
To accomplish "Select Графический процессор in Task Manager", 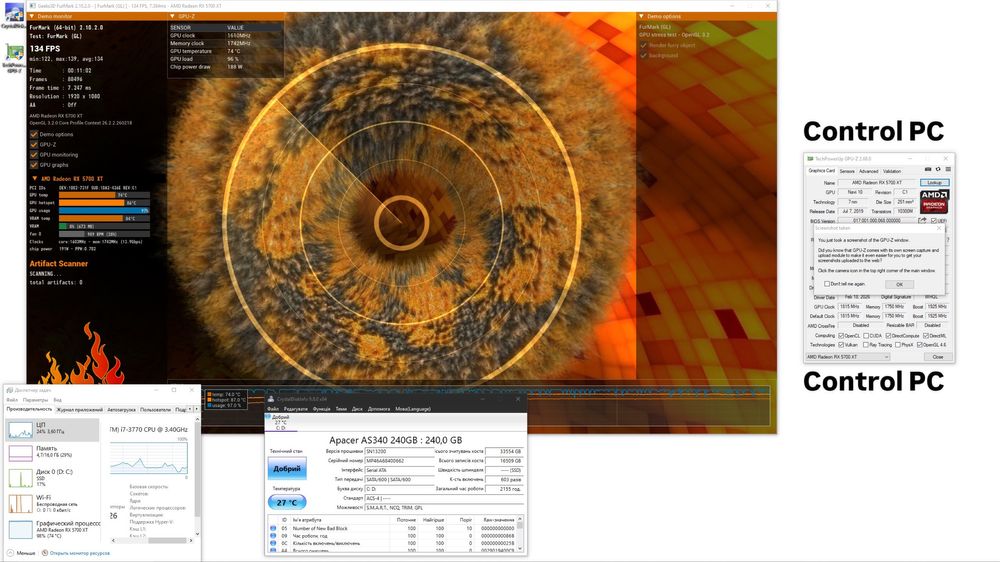I will 53,529.
